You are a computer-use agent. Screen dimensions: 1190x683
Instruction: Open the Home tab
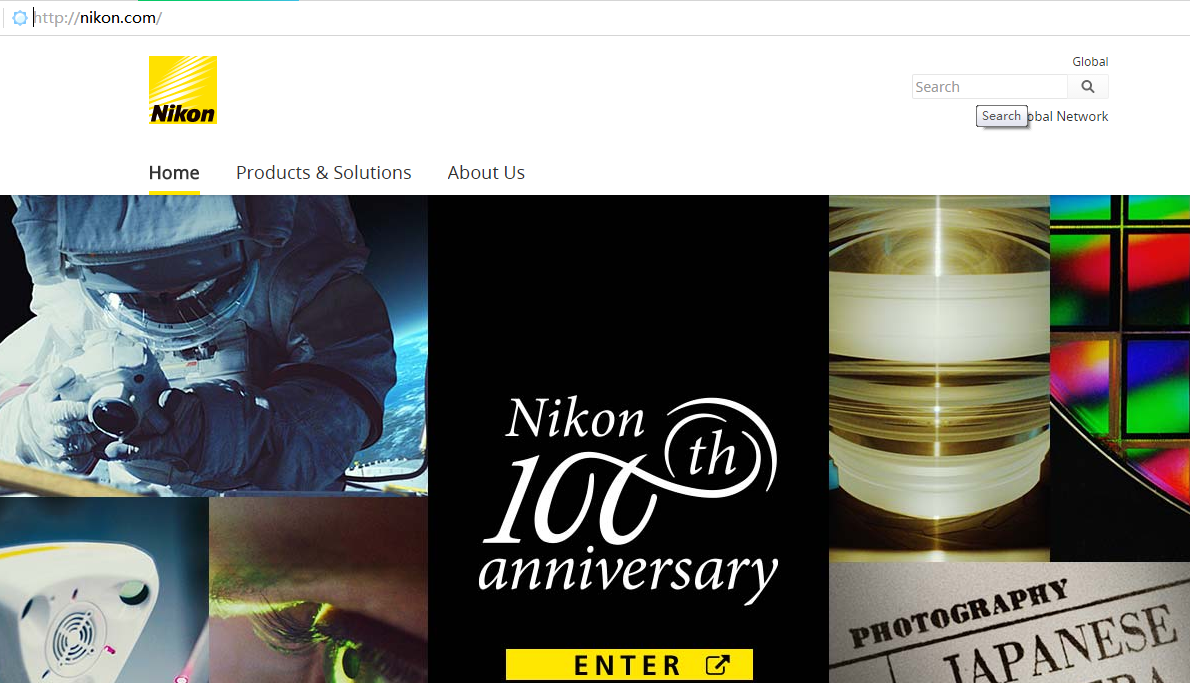pyautogui.click(x=174, y=172)
